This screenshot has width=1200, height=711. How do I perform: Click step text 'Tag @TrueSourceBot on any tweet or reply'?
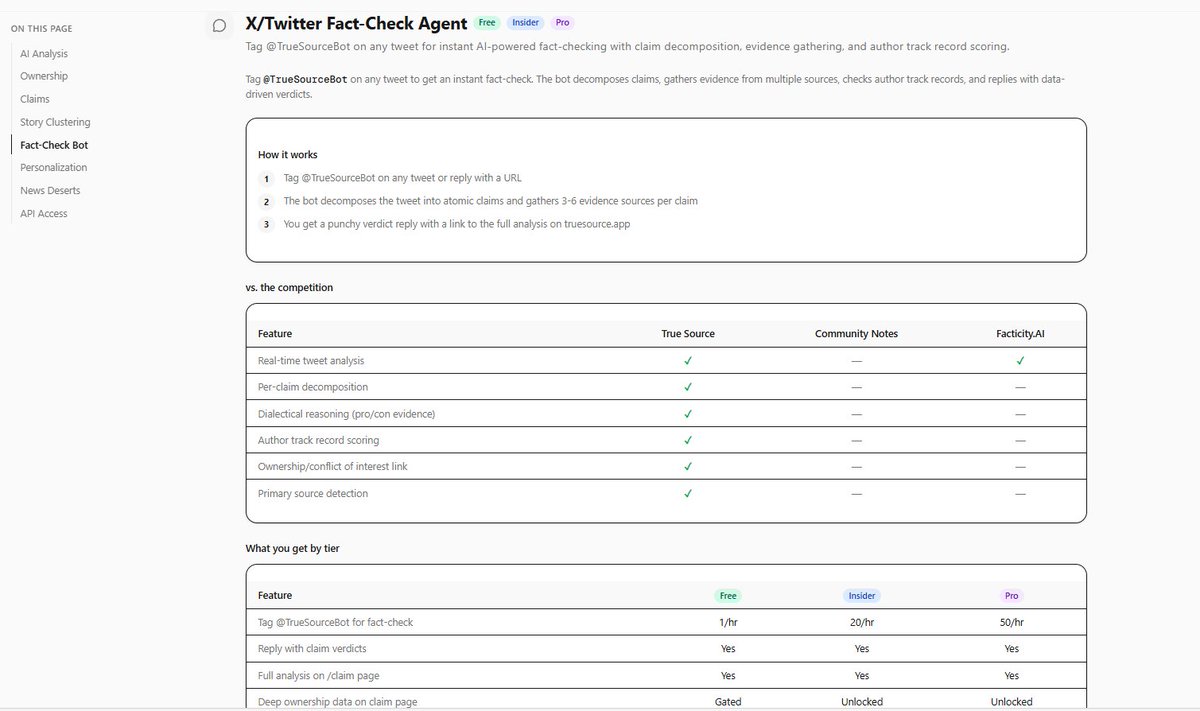[402, 178]
